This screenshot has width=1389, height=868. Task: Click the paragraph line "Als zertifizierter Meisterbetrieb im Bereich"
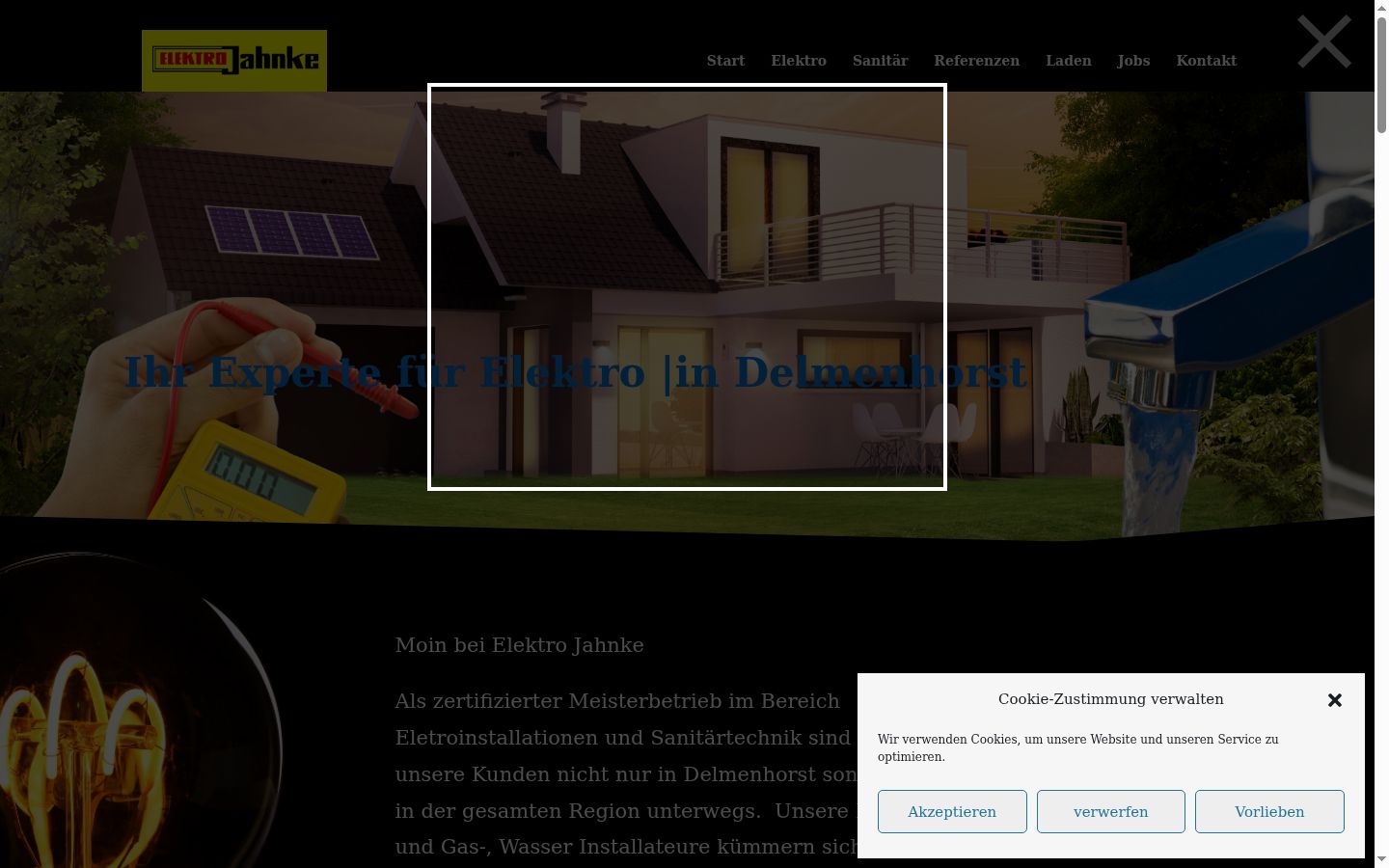click(617, 701)
